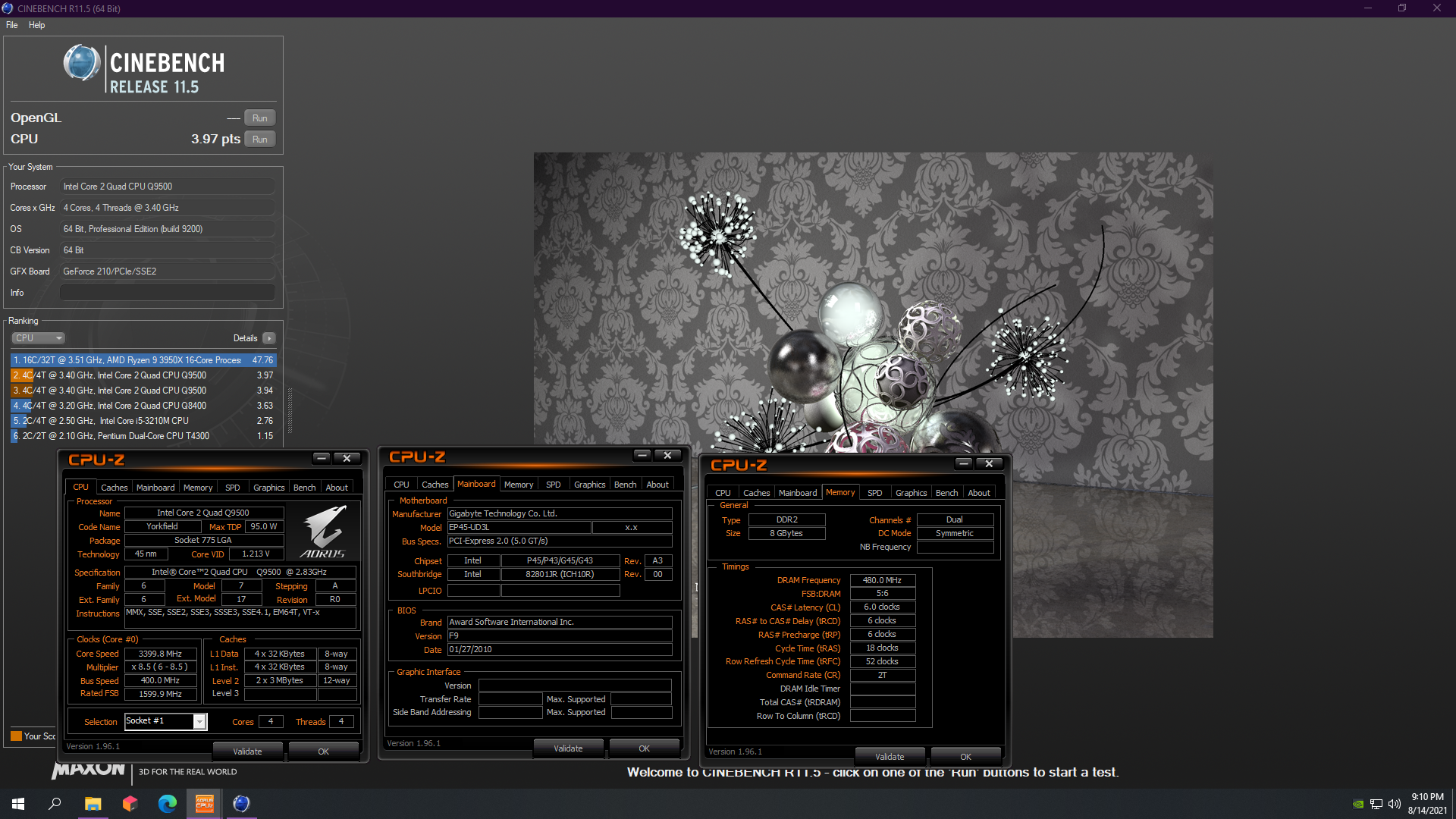Image resolution: width=1456 pixels, height=819 pixels.
Task: Open About tab in right CPU-Z window
Action: tap(979, 493)
